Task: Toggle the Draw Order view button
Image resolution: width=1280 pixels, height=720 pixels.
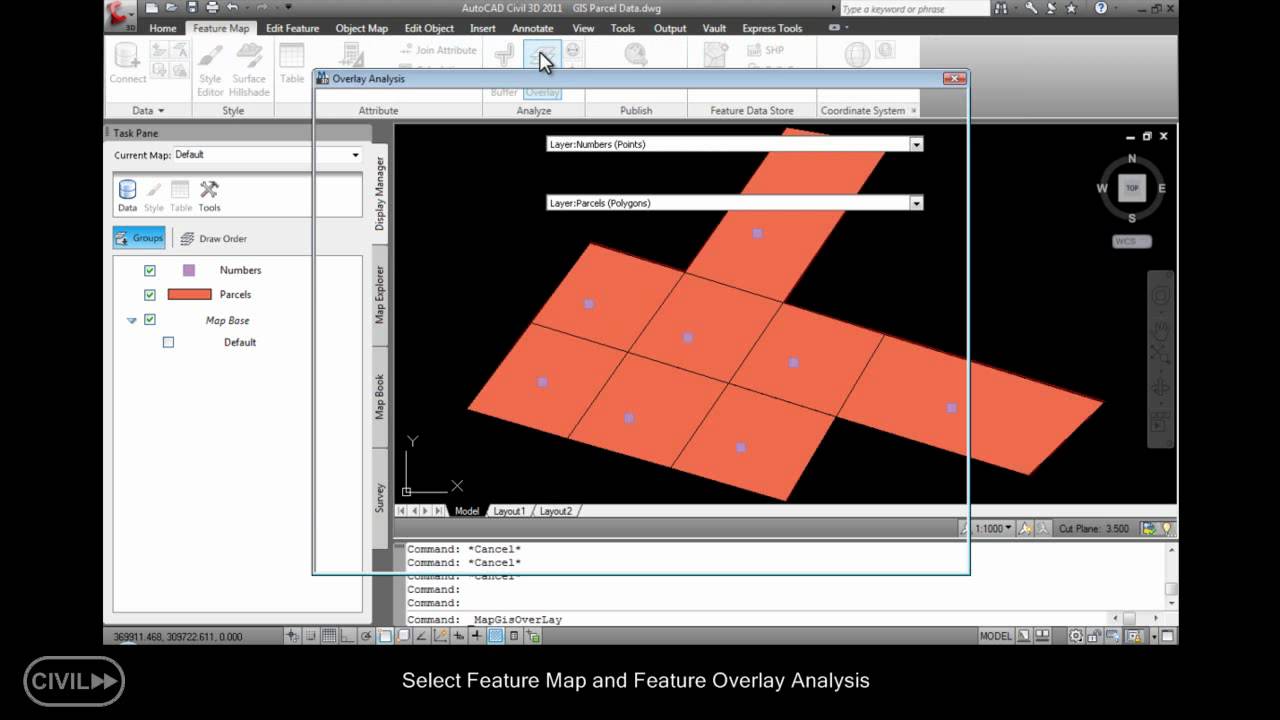Action: click(x=213, y=238)
